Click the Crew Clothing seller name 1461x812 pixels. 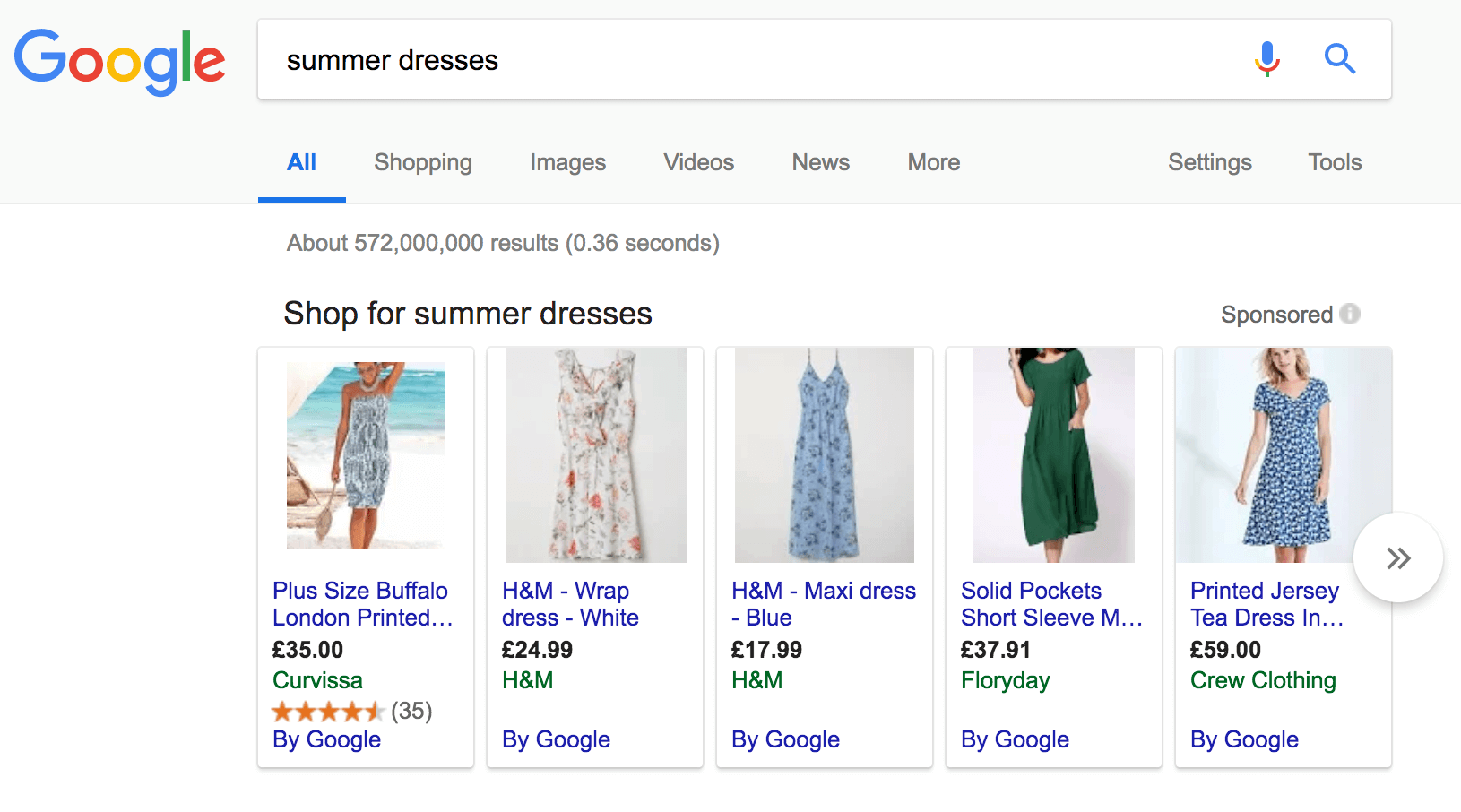click(x=1263, y=681)
